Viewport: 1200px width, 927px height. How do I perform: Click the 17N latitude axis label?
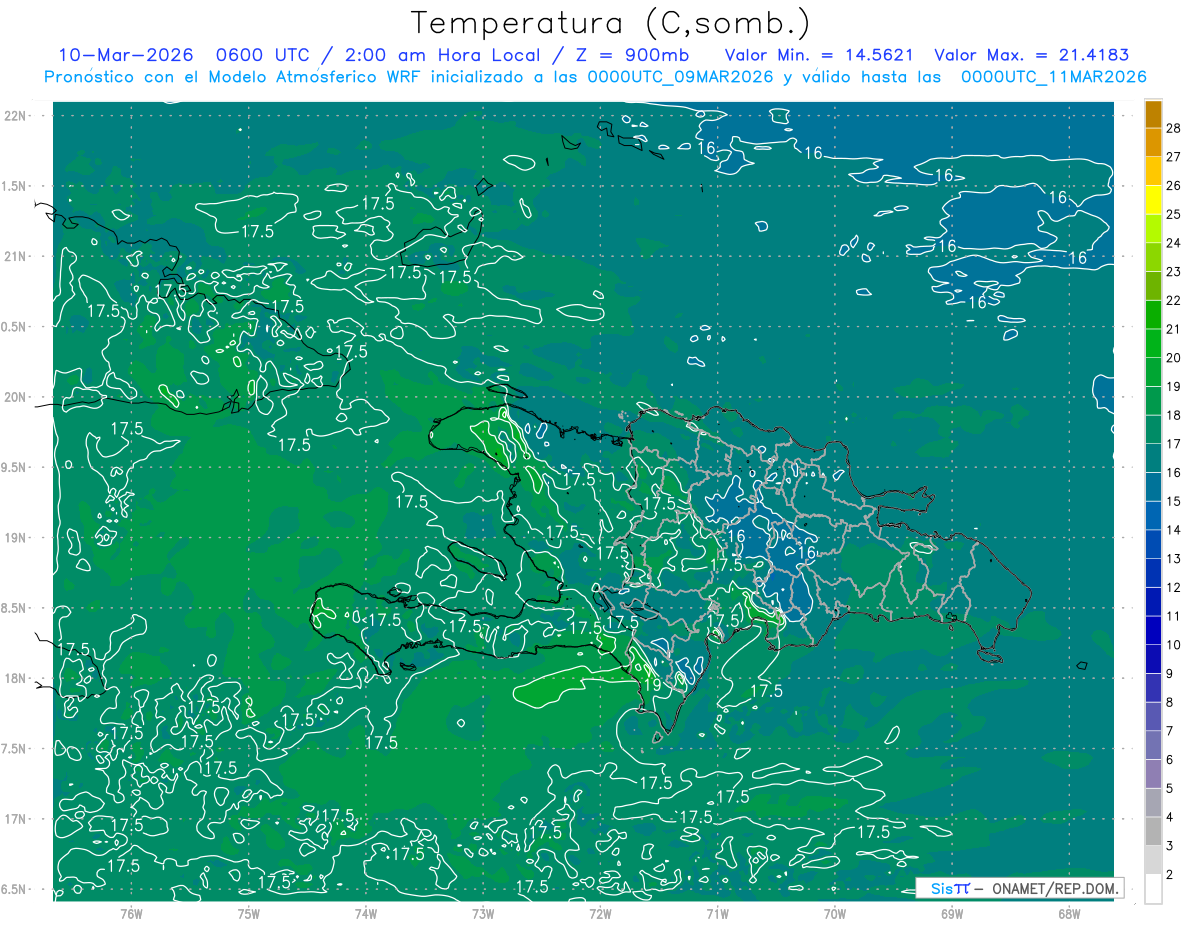tap(16, 819)
